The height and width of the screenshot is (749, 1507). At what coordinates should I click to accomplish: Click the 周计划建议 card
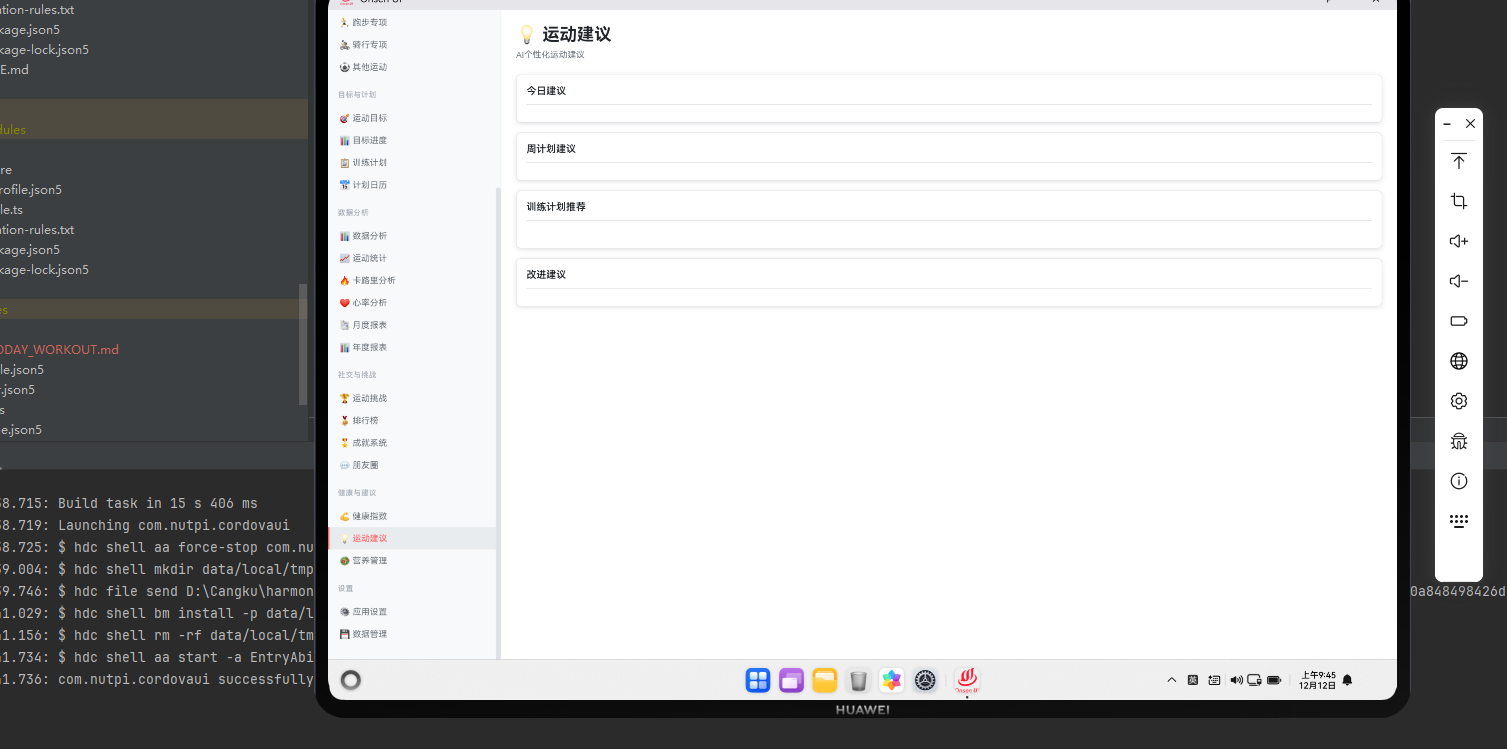(x=949, y=156)
